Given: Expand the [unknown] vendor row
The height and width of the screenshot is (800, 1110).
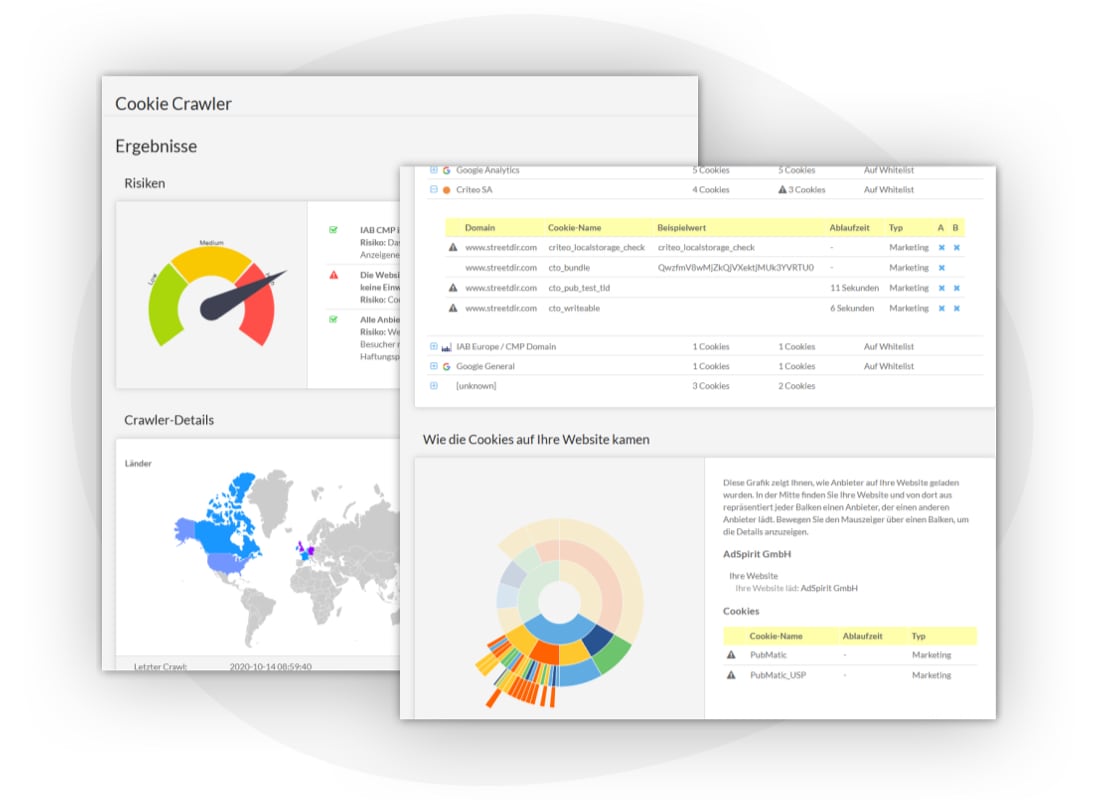Looking at the screenshot, I should click(x=433, y=386).
